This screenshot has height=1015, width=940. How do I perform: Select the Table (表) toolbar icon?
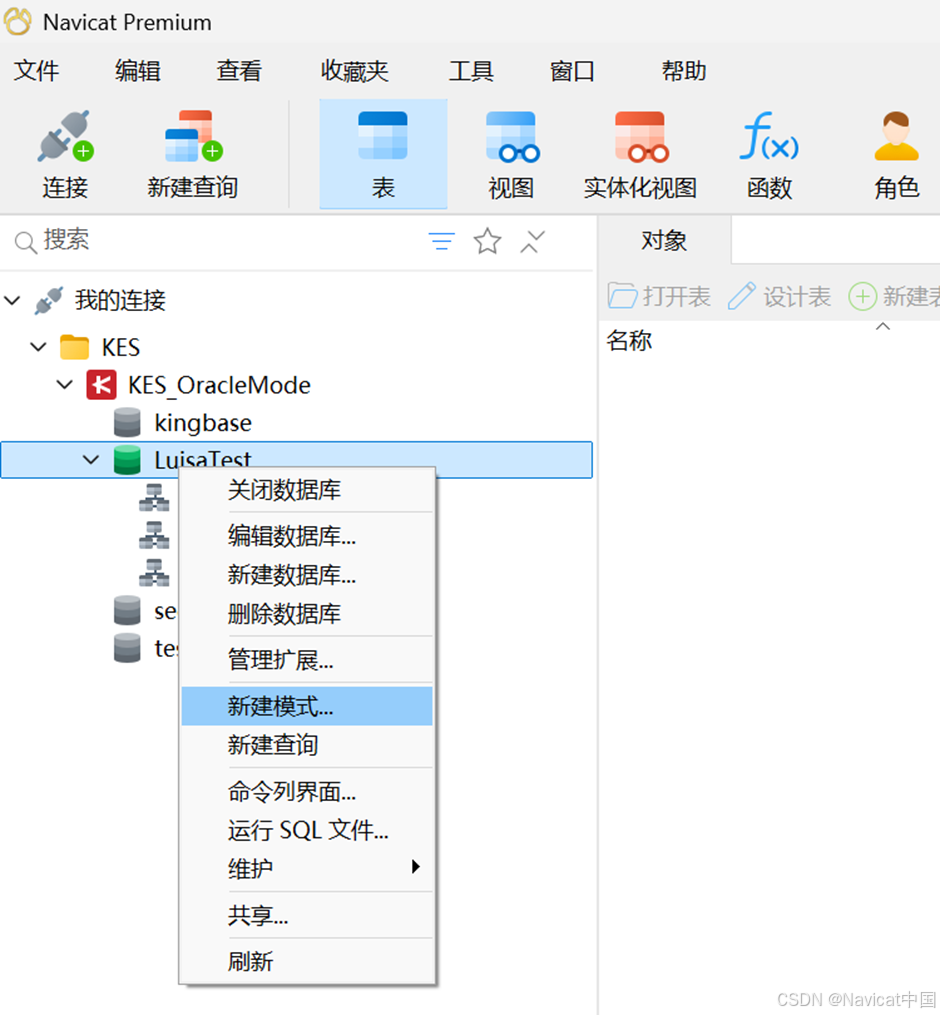(383, 136)
